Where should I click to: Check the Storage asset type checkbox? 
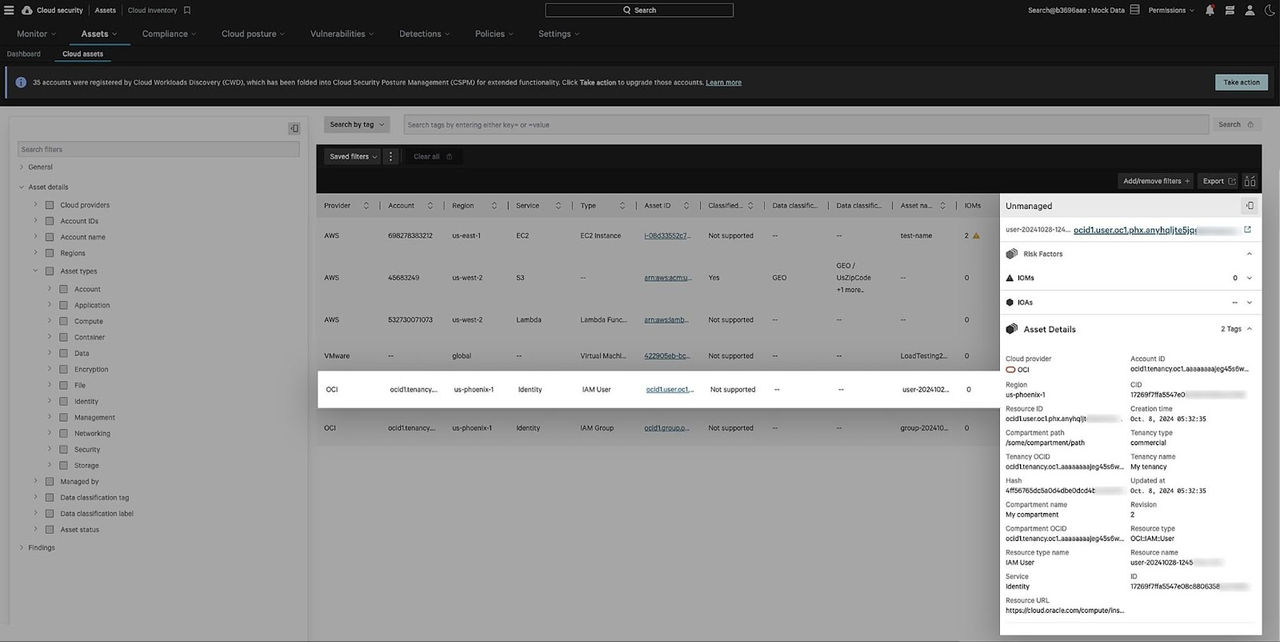(x=63, y=465)
